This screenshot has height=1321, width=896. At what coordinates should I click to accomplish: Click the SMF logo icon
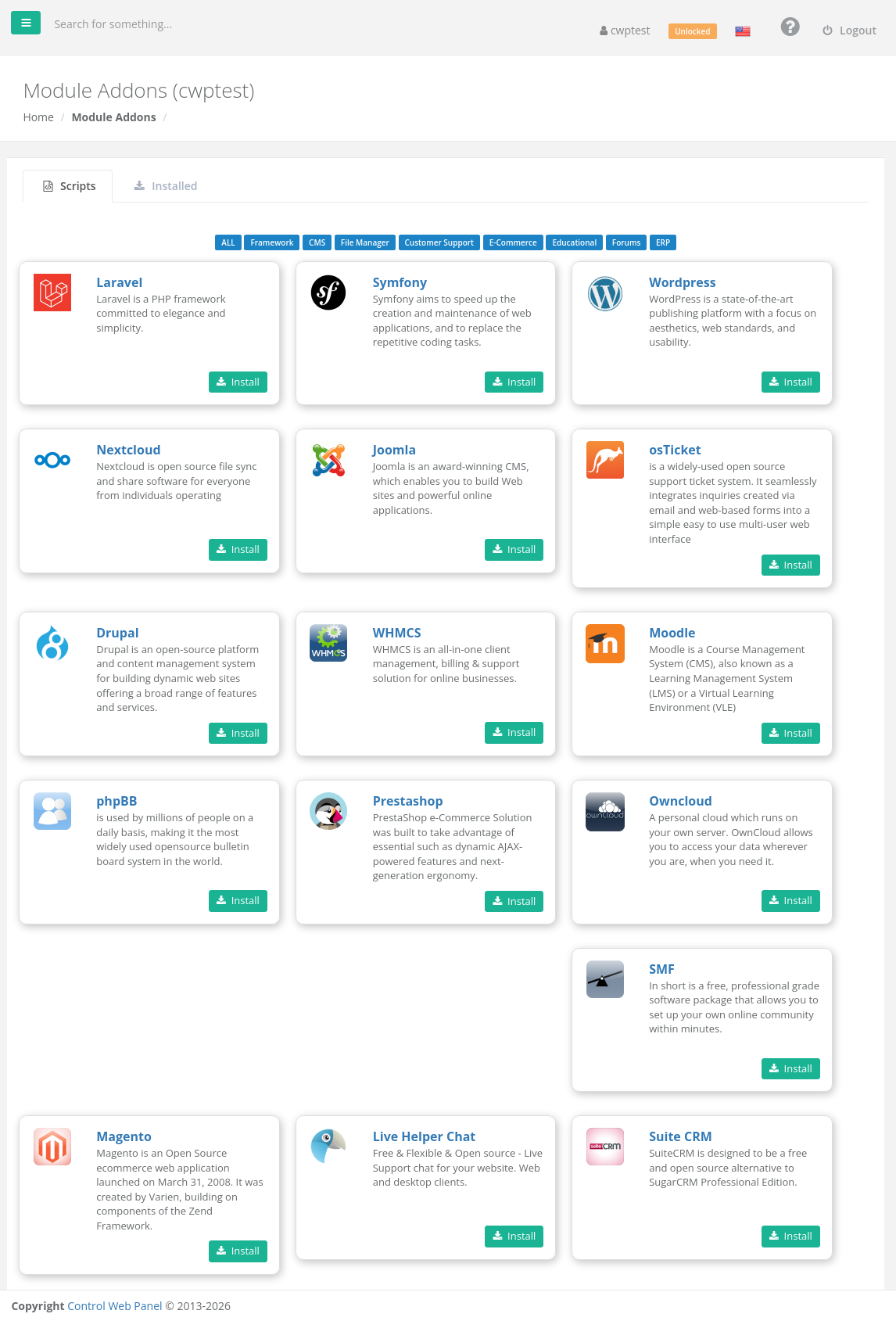coord(605,979)
